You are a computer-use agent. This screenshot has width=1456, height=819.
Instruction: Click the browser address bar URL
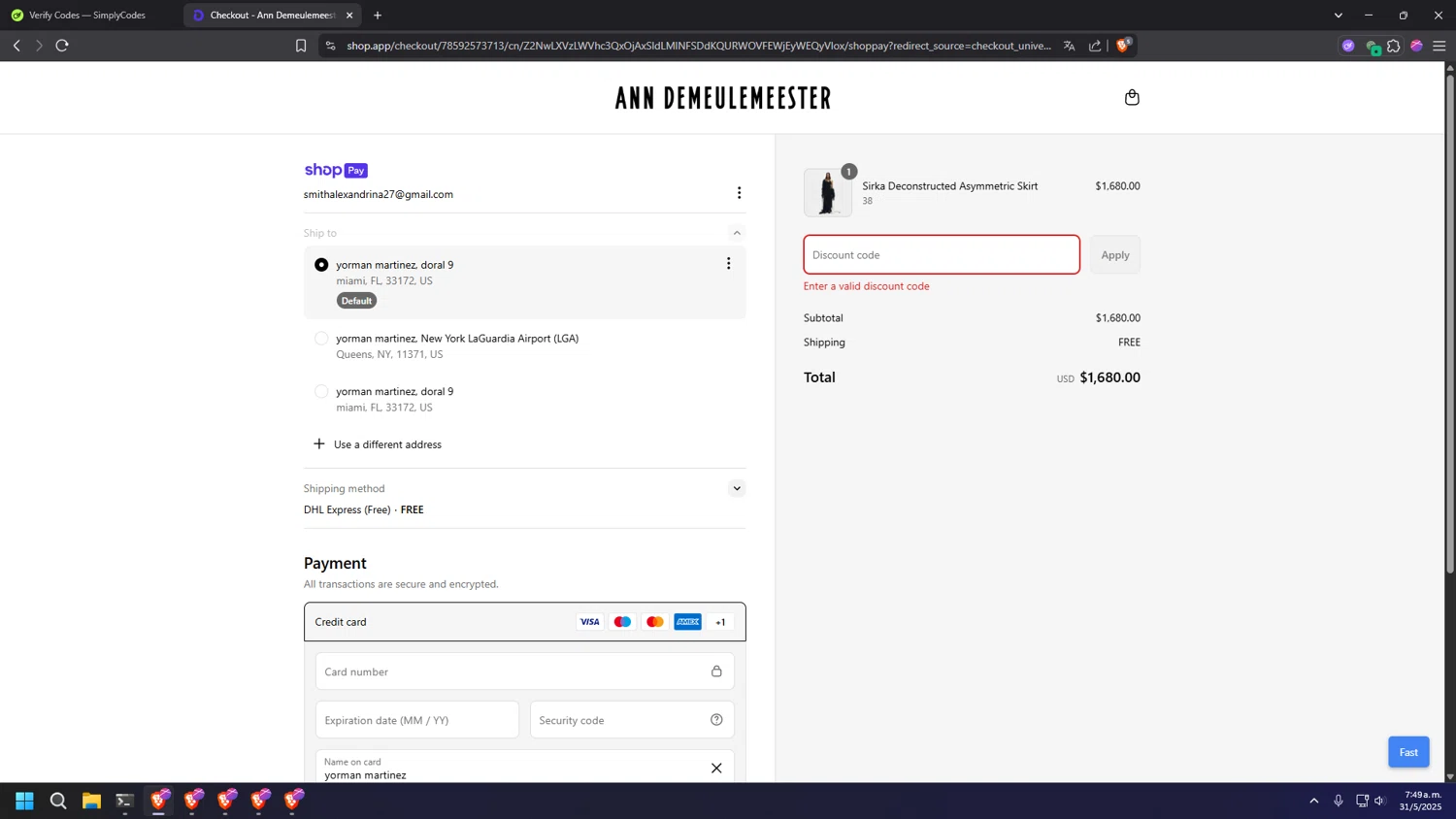tap(699, 46)
